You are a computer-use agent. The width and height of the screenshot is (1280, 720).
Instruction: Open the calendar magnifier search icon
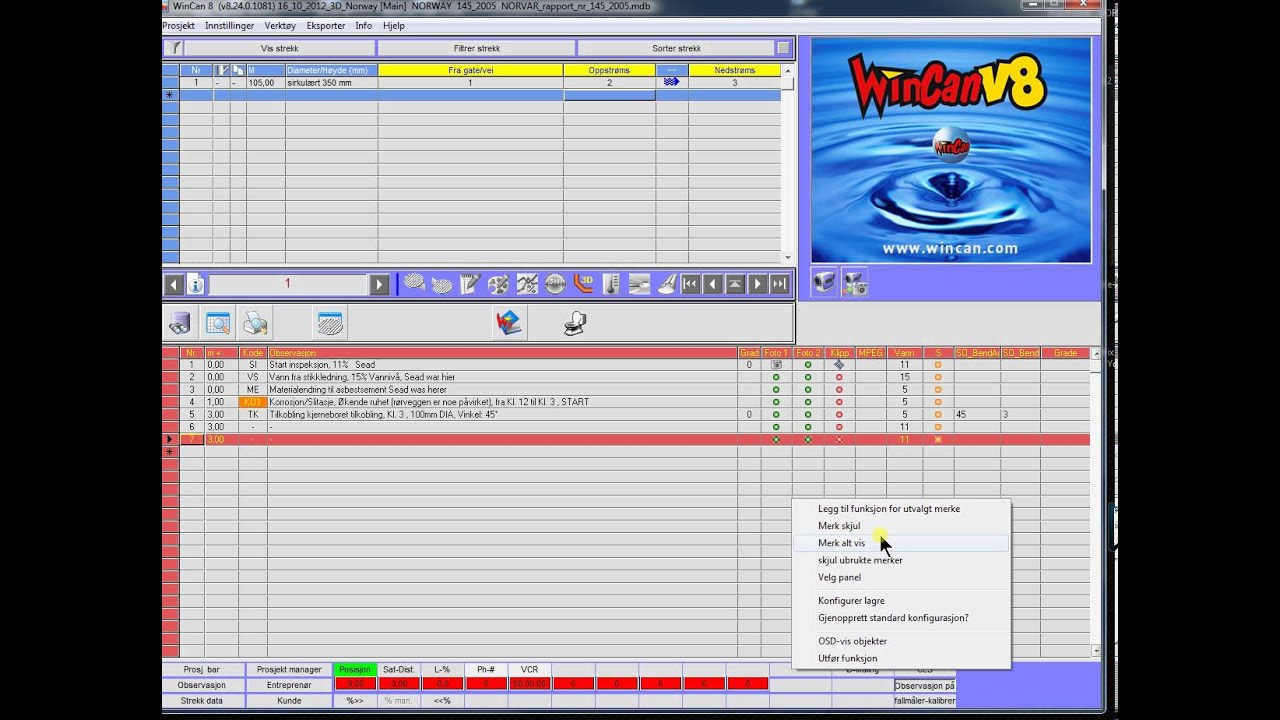click(218, 323)
